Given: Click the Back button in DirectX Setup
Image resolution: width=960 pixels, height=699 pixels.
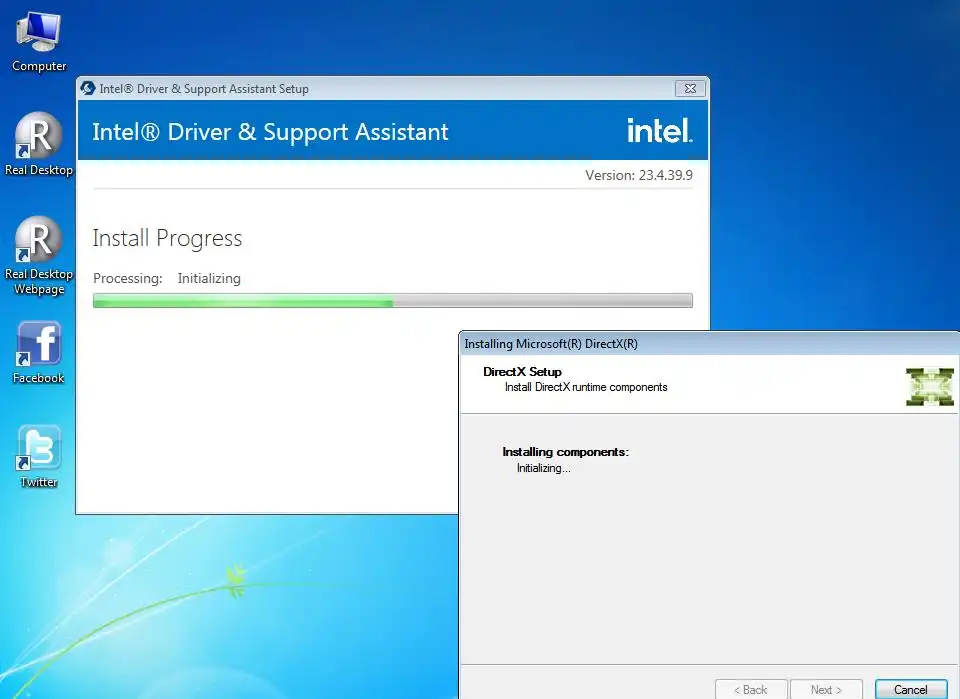Looking at the screenshot, I should coord(751,689).
